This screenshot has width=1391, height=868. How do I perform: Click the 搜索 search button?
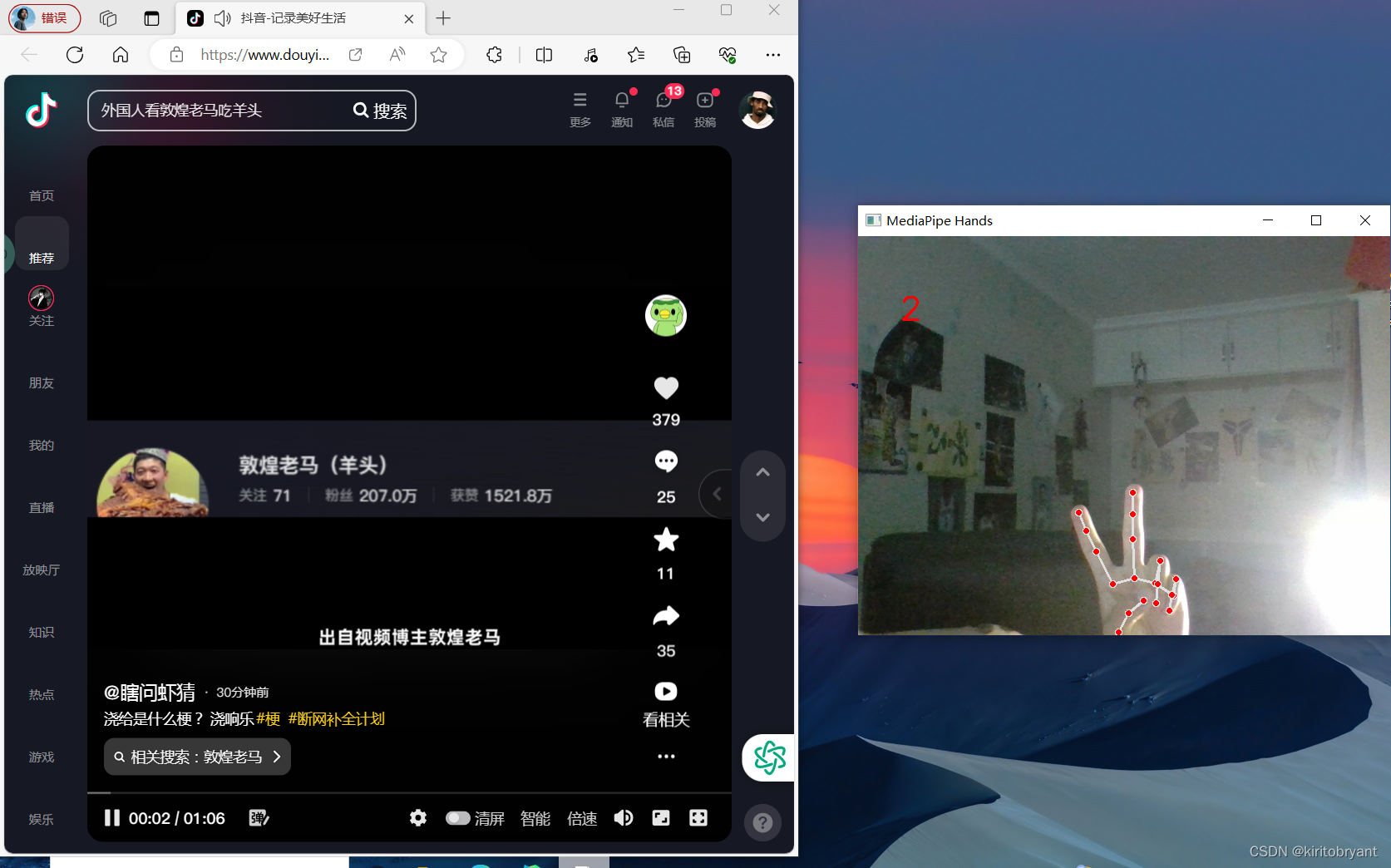(x=380, y=110)
